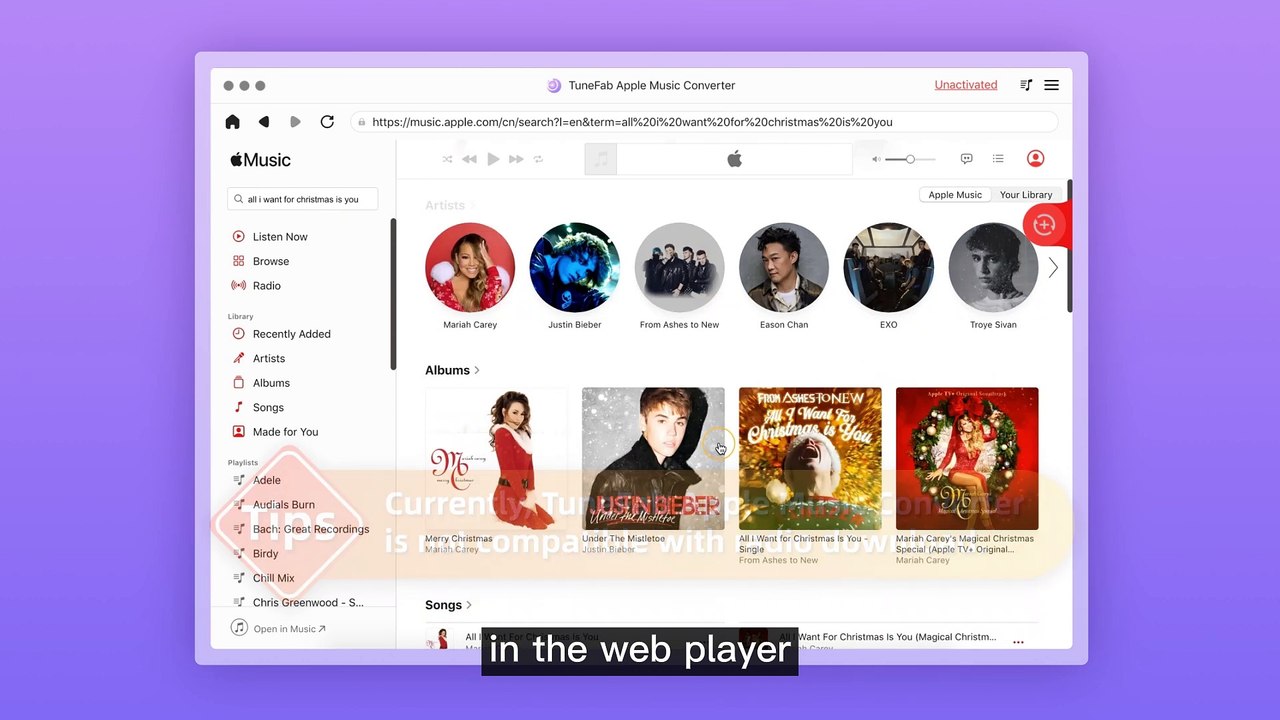
Task: Click the main content vertical scrollbar
Action: (1070, 246)
